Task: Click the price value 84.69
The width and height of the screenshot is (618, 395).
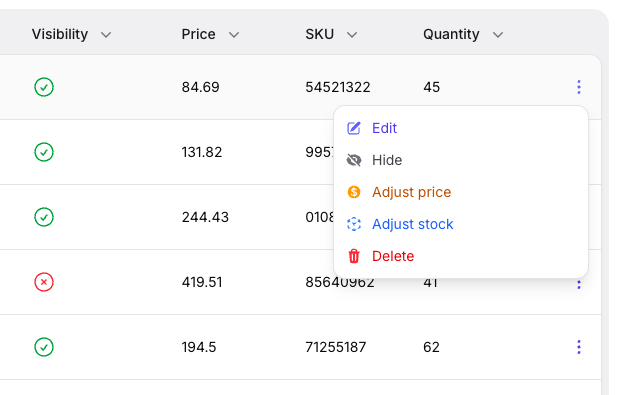Action: point(200,87)
